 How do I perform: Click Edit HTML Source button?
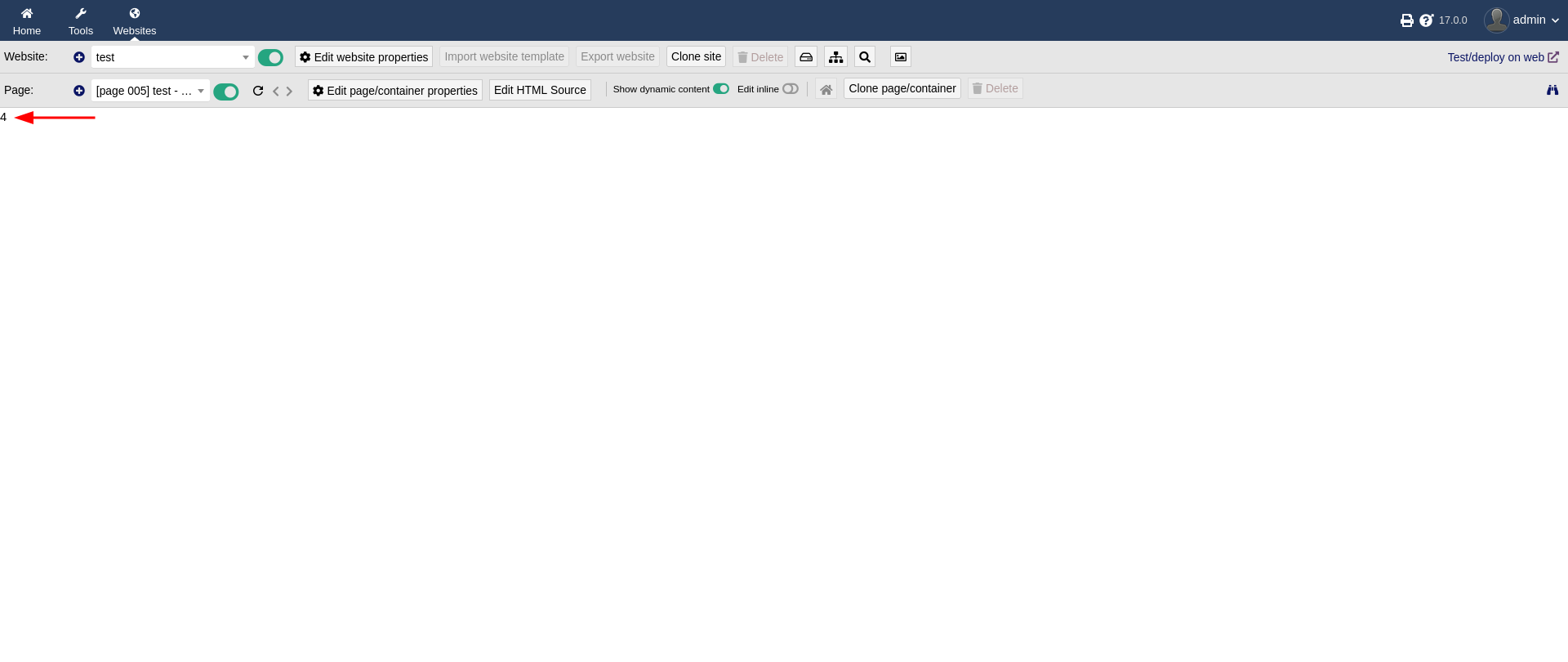(540, 90)
